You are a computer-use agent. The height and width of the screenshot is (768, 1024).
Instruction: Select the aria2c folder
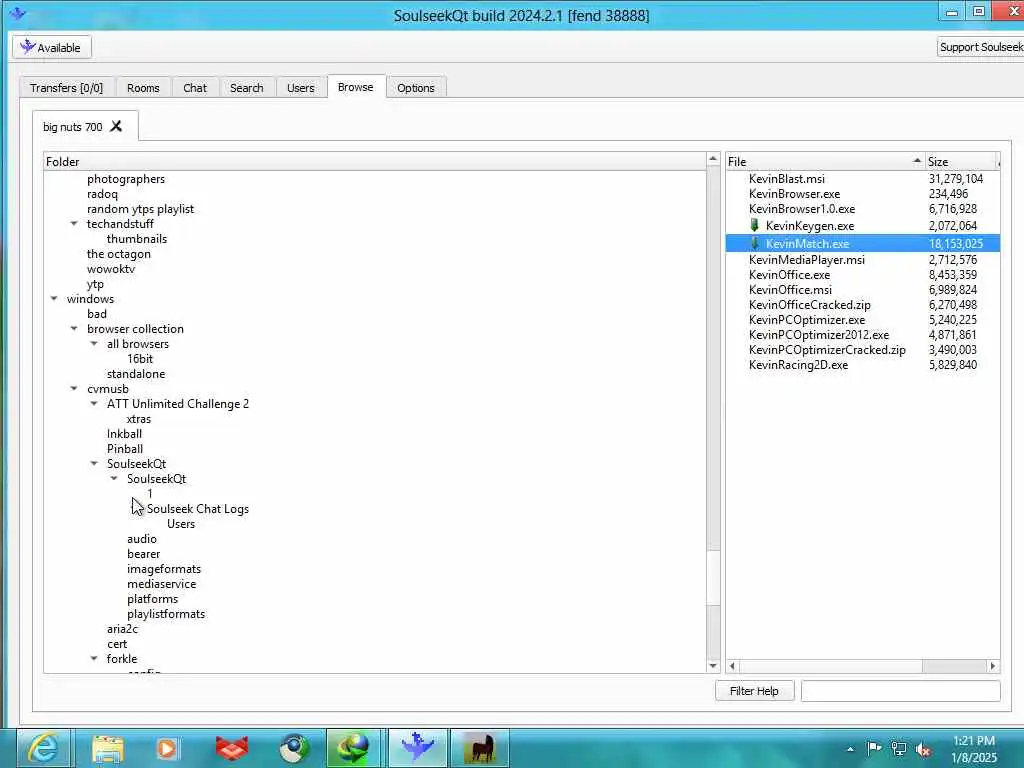click(x=122, y=629)
